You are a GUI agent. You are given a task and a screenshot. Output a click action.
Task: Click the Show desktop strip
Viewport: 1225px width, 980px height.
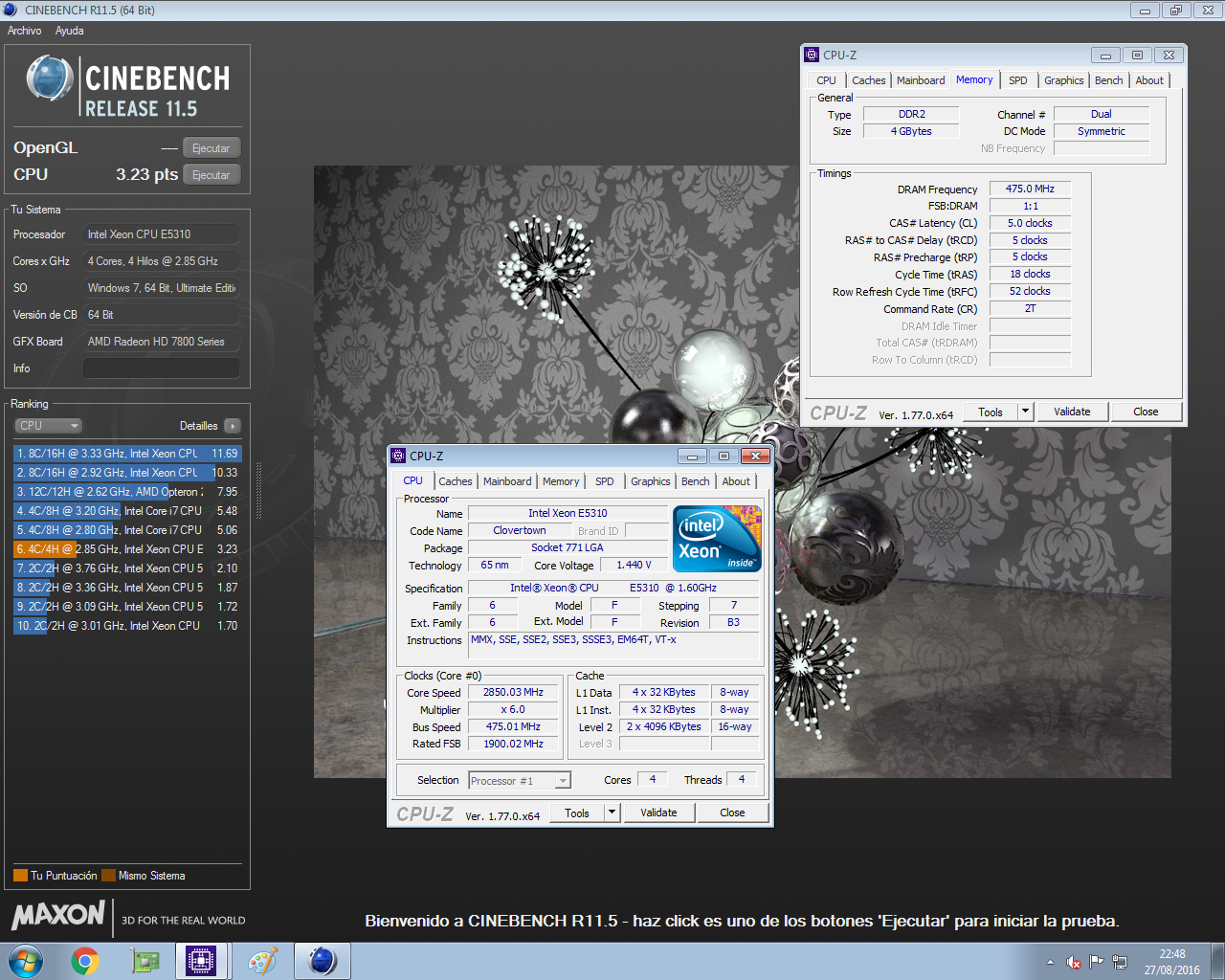point(1217,961)
